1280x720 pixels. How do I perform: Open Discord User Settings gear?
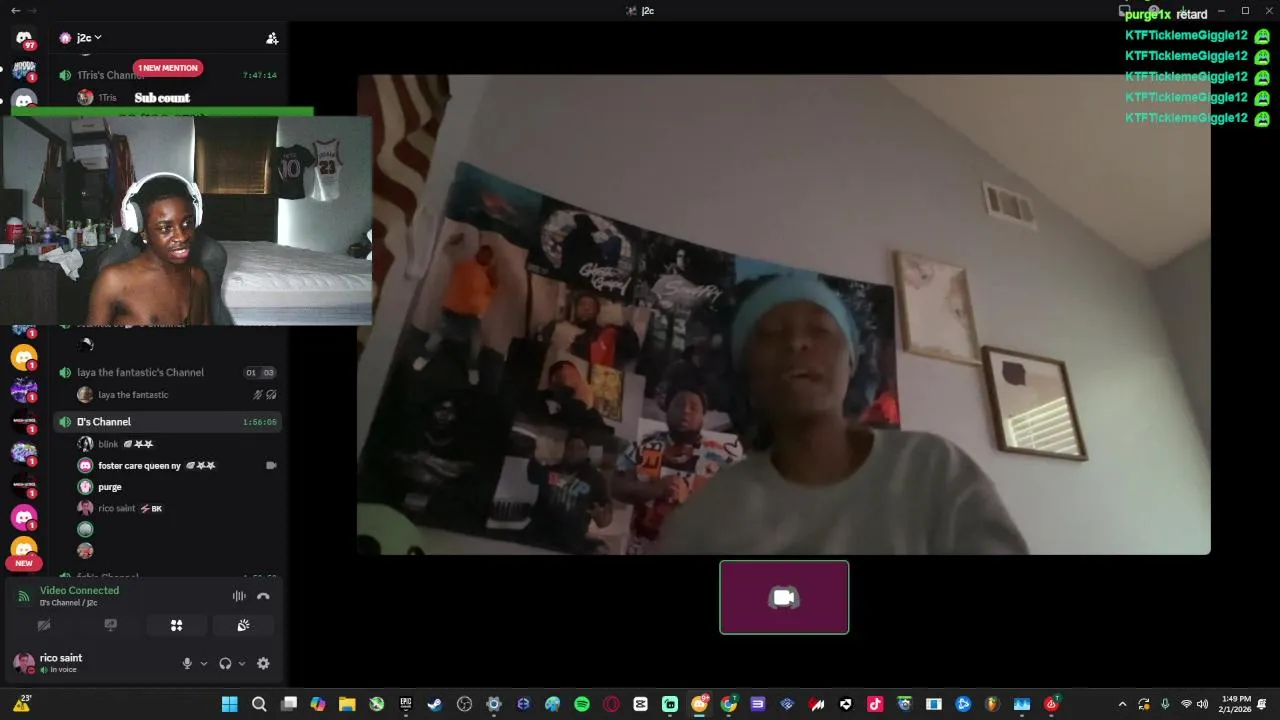263,663
